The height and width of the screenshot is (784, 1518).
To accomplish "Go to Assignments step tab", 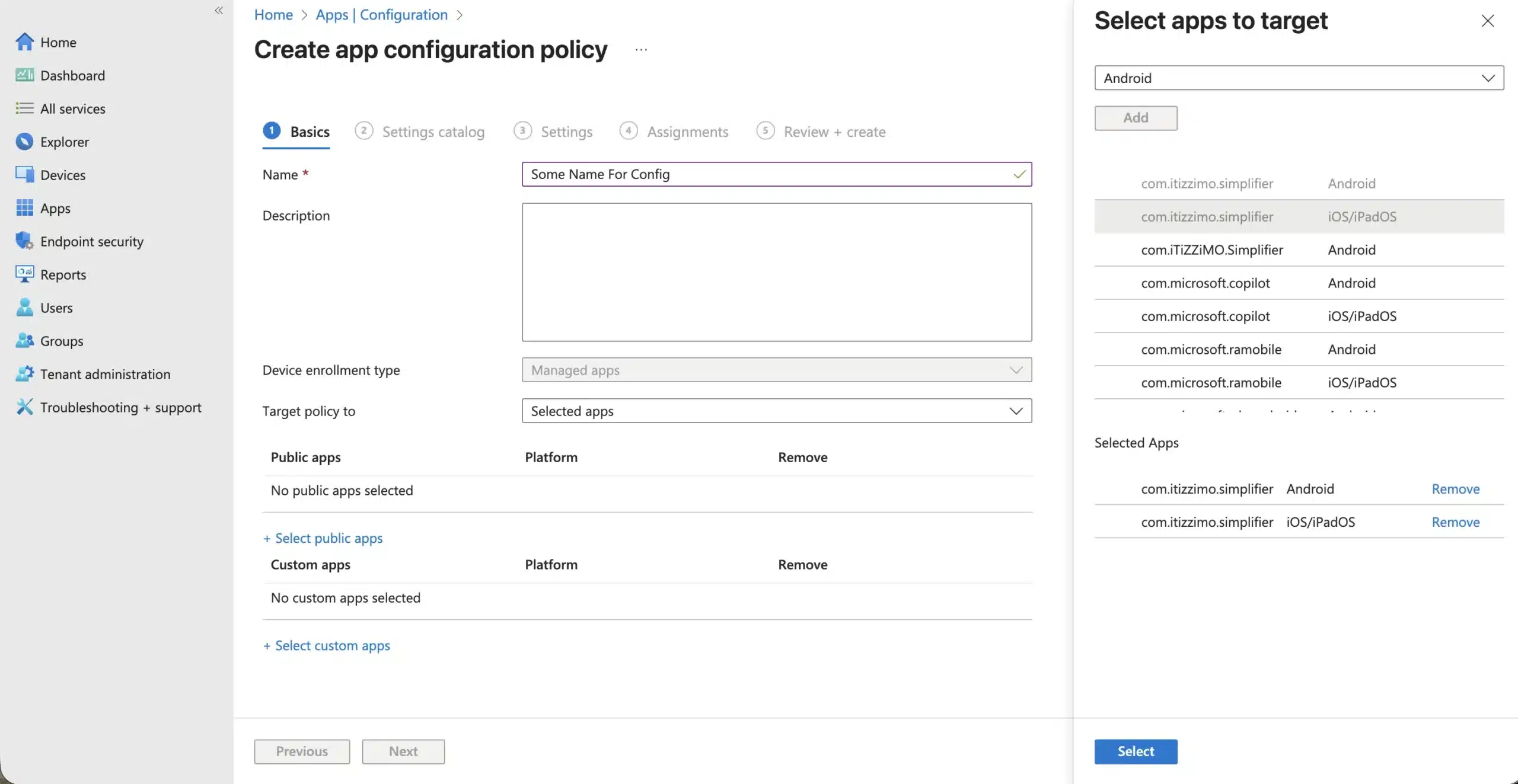I will click(x=687, y=132).
